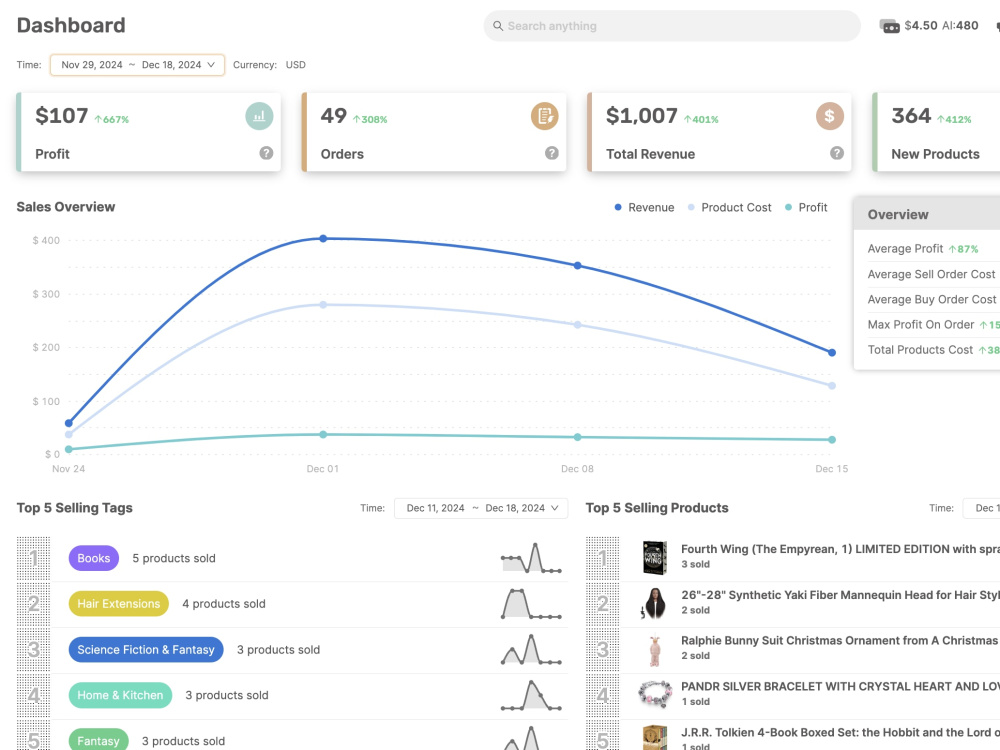Image resolution: width=1000 pixels, height=750 pixels.
Task: Click the Yaki Mannequin Head product thumbnail
Action: point(654,603)
